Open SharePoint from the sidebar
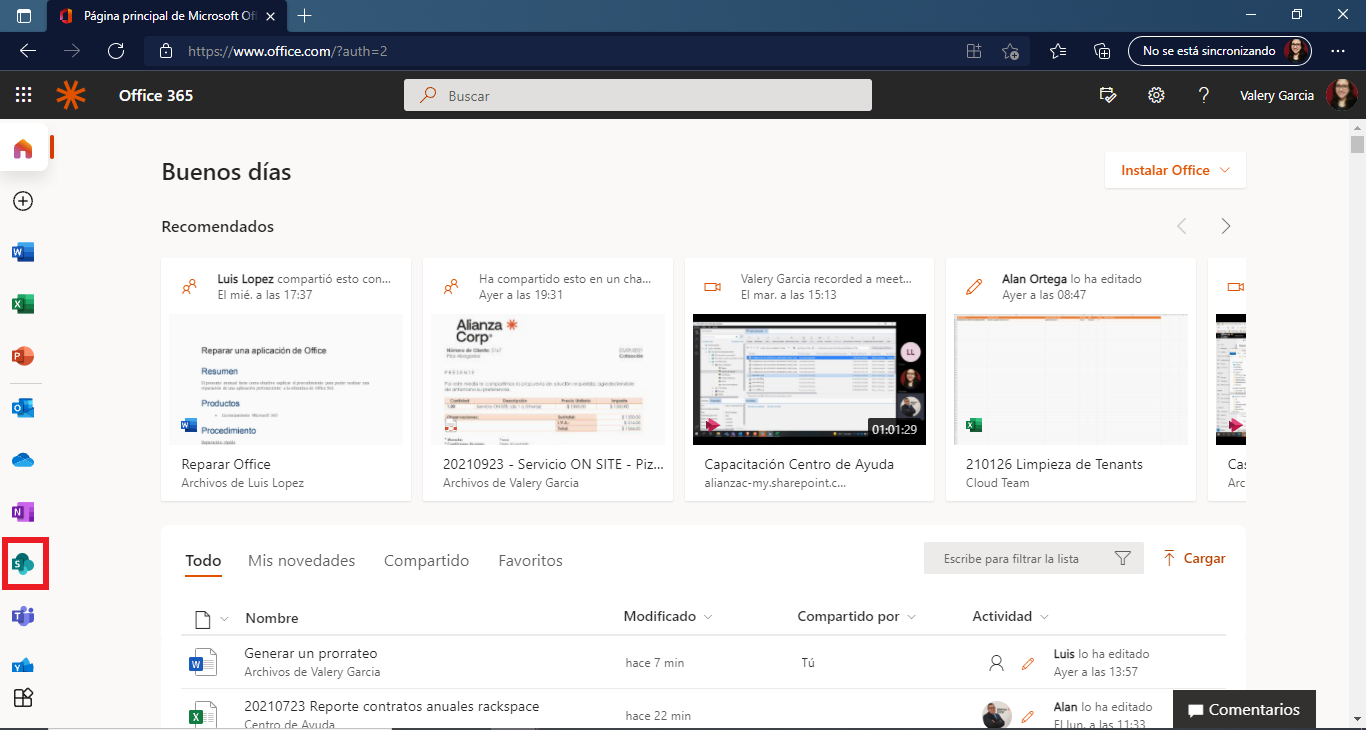1366x730 pixels. 22,564
